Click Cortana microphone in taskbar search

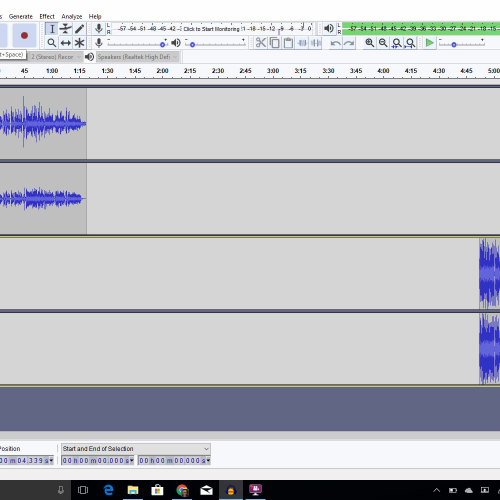click(61, 490)
